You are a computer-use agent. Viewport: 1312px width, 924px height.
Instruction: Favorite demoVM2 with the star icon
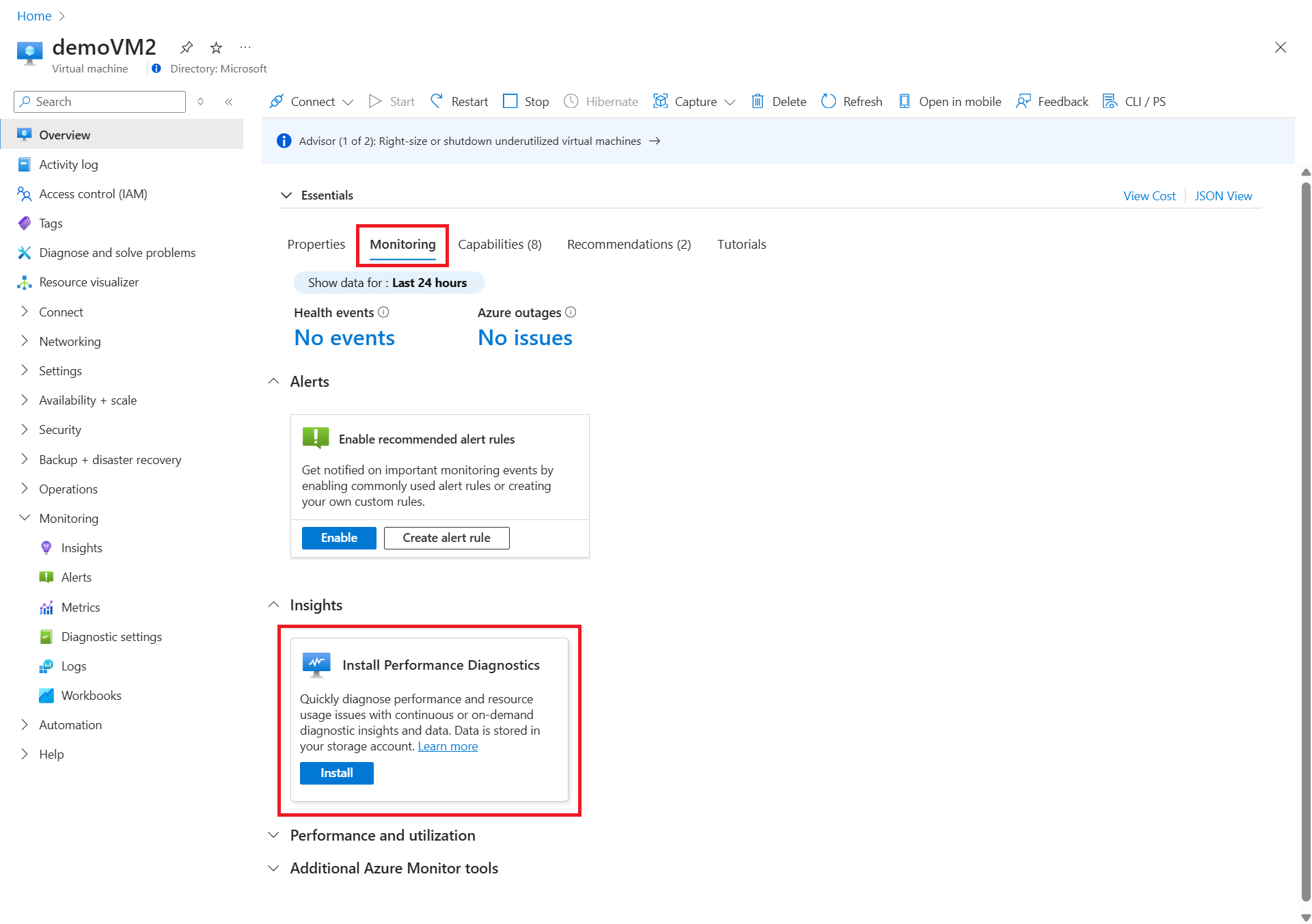[x=216, y=47]
